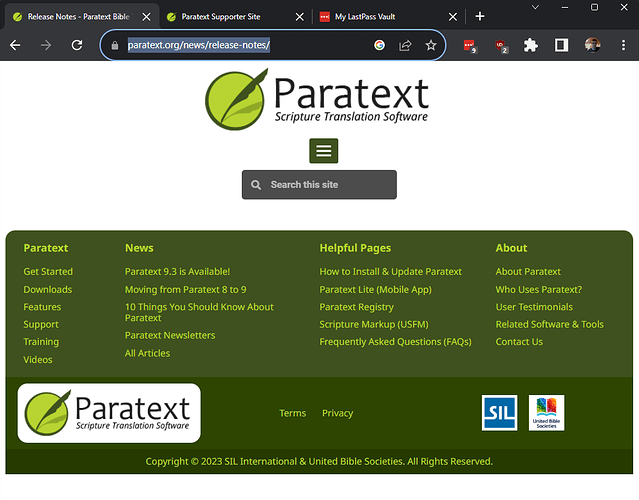Open Paratext 9.3 is Available! article
The image size is (639, 500).
point(177,272)
